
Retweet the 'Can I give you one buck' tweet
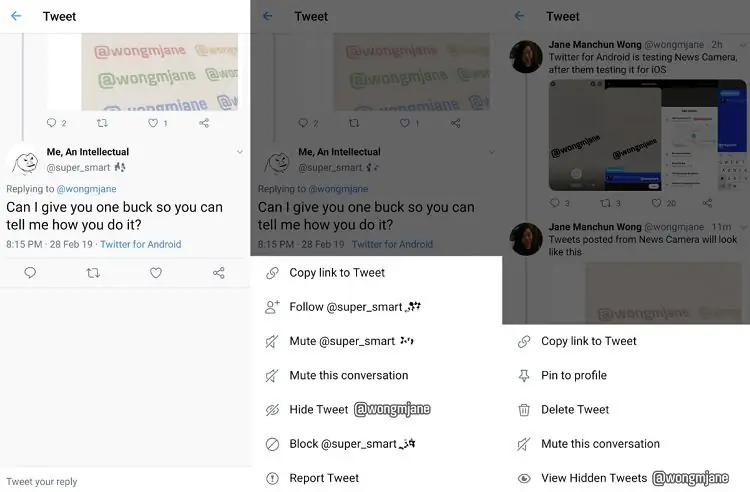point(93,273)
